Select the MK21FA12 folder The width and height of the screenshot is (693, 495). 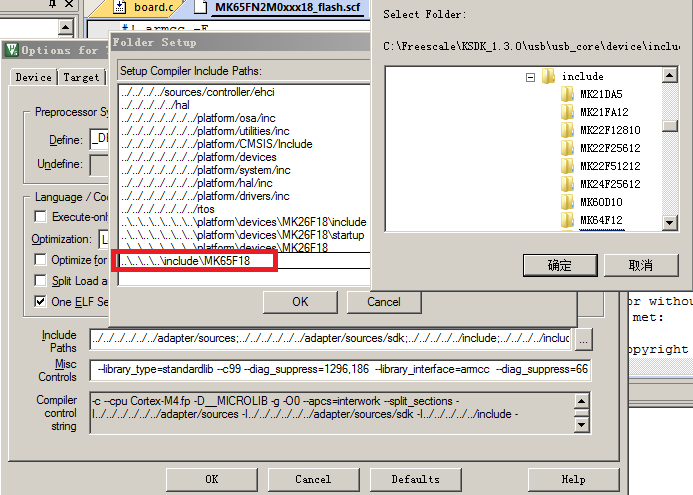(604, 112)
